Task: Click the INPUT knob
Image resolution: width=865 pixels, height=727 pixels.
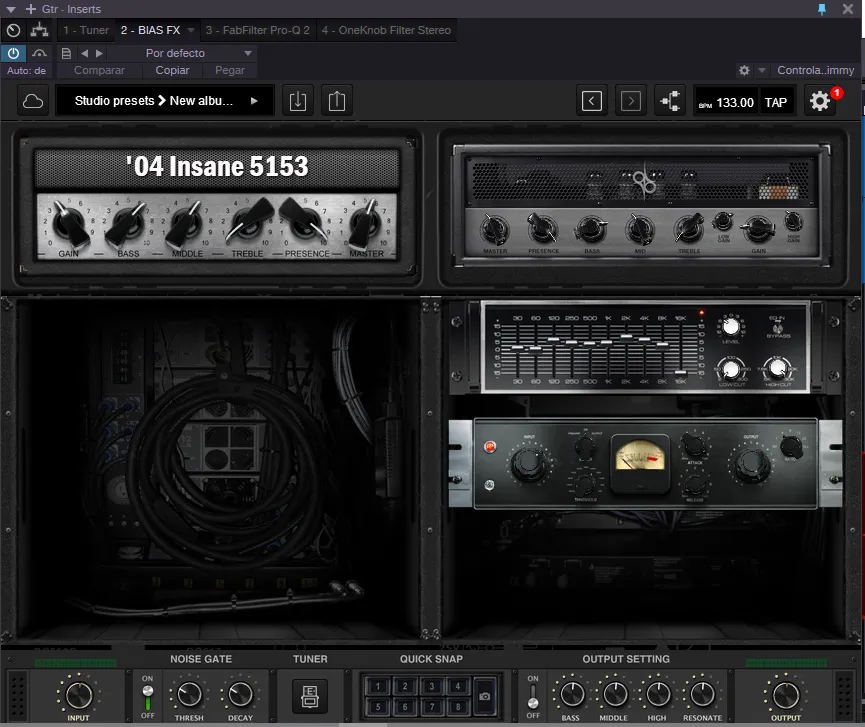Action: point(79,696)
